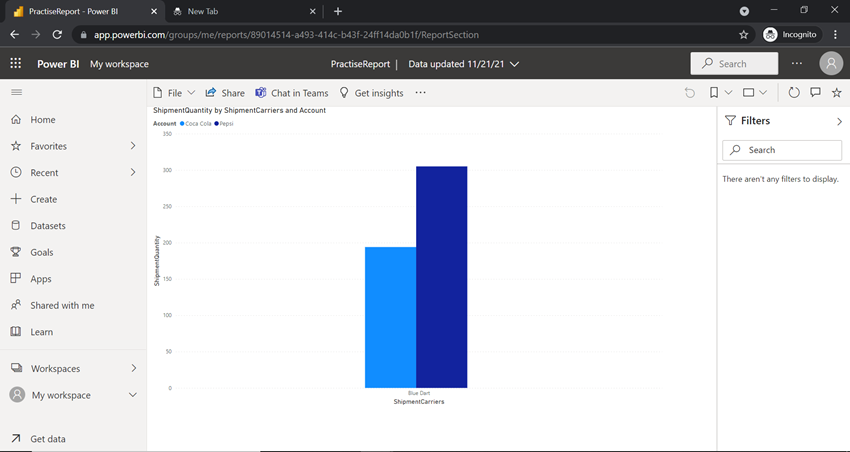
Task: Go forward in browser history
Action: [36, 35]
